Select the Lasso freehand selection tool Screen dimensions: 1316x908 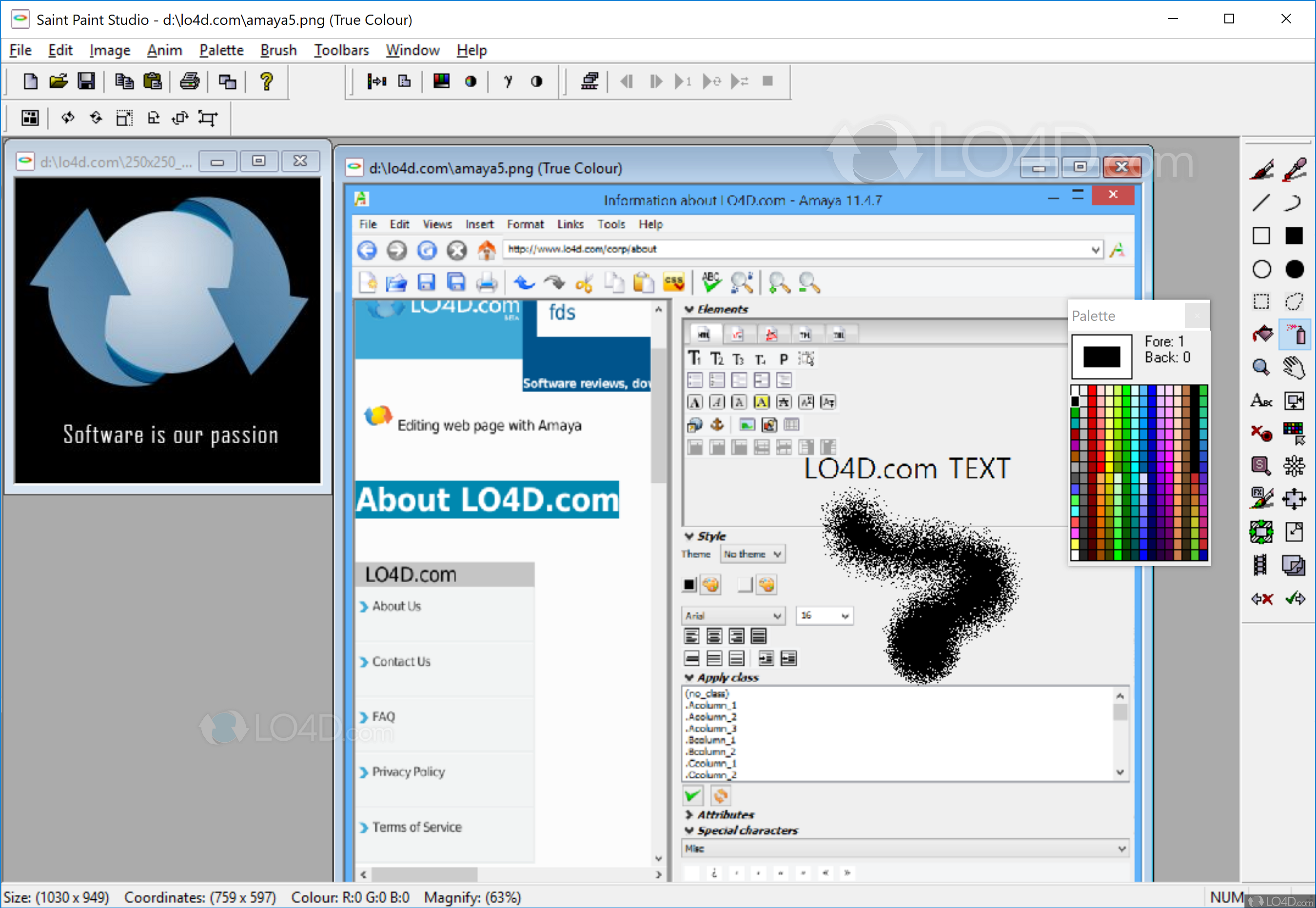pyautogui.click(x=1295, y=301)
